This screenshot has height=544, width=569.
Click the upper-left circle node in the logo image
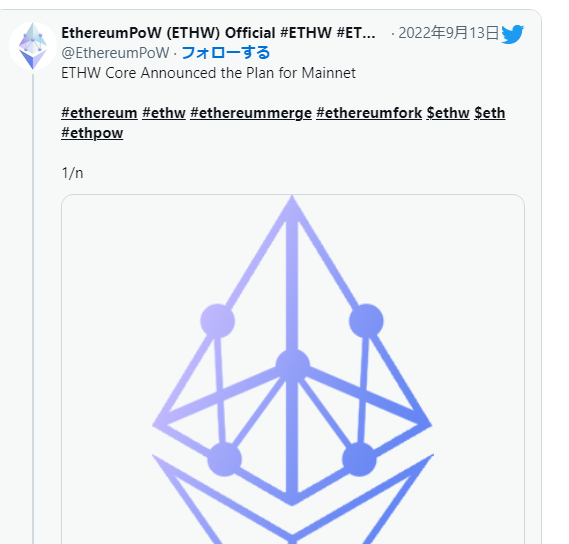[x=218, y=321]
